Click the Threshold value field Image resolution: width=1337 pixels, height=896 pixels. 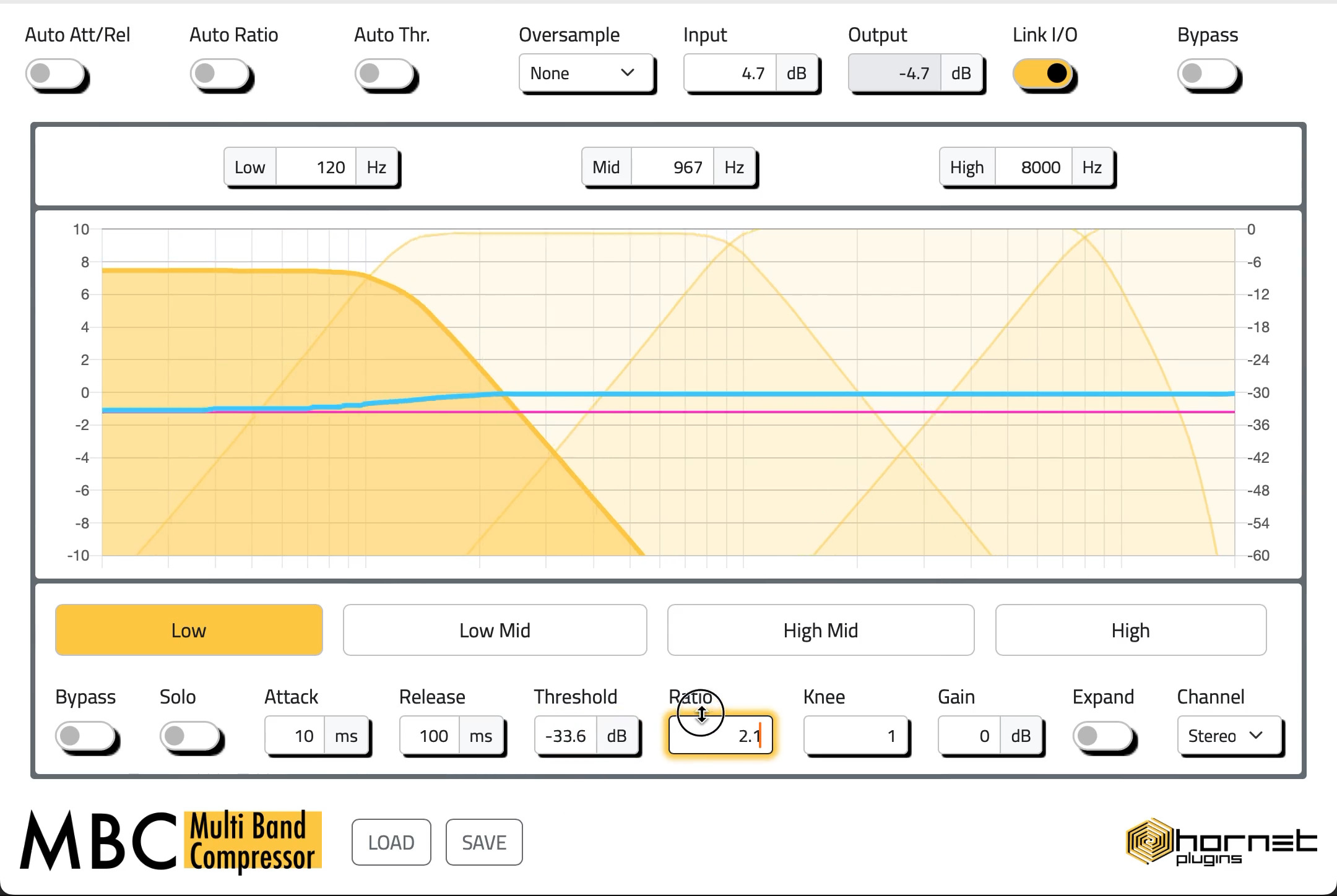(x=566, y=736)
